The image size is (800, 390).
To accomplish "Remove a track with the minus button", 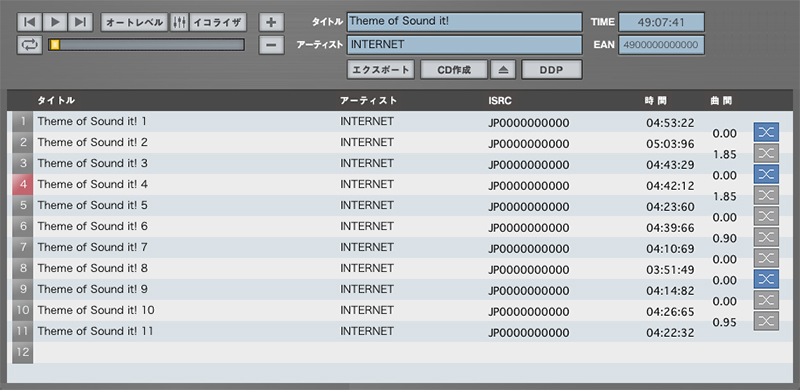I will [x=271, y=45].
